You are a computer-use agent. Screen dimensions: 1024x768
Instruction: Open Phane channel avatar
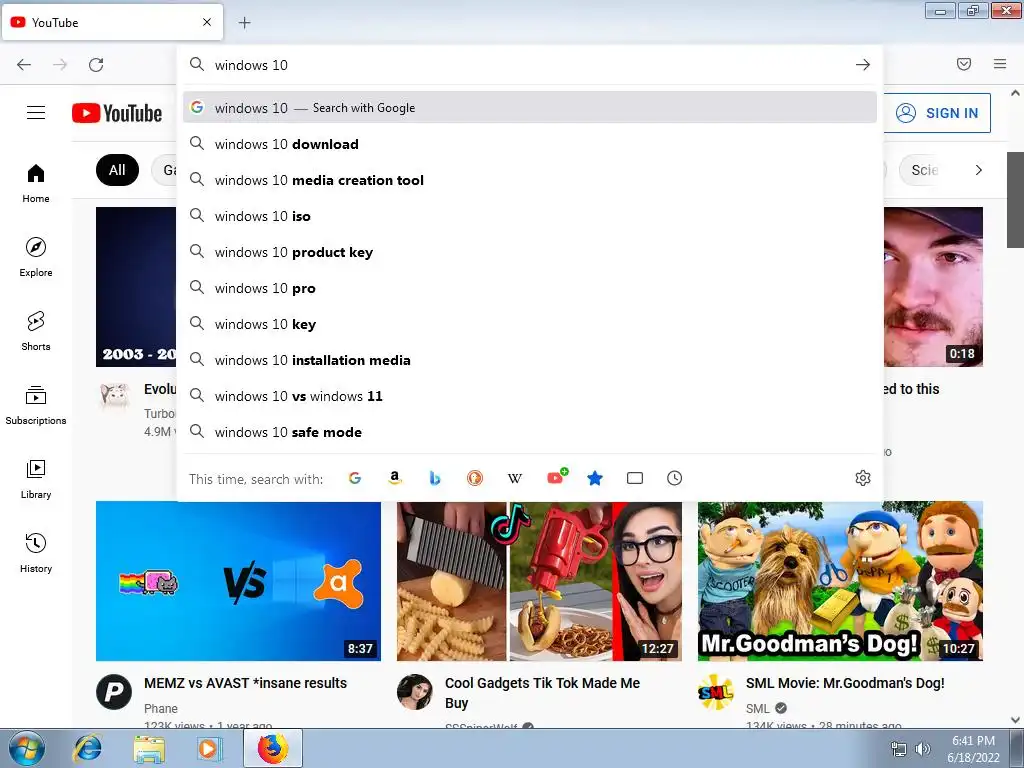(114, 692)
